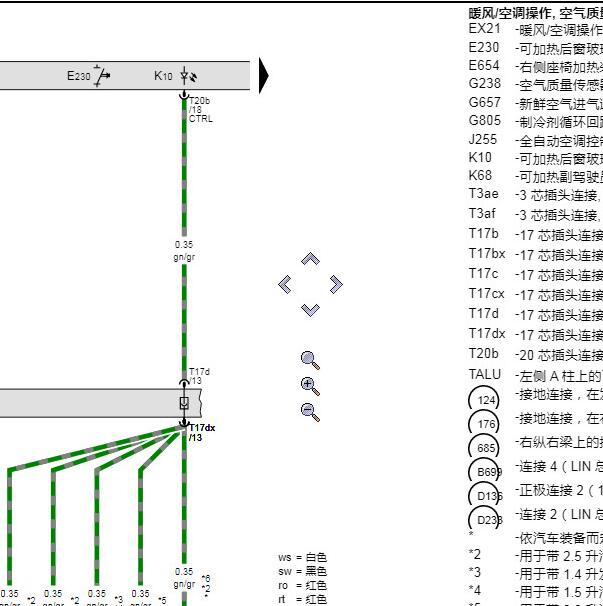Select the T17d /13 connector label
This screenshot has width=603, height=606.
point(199,376)
